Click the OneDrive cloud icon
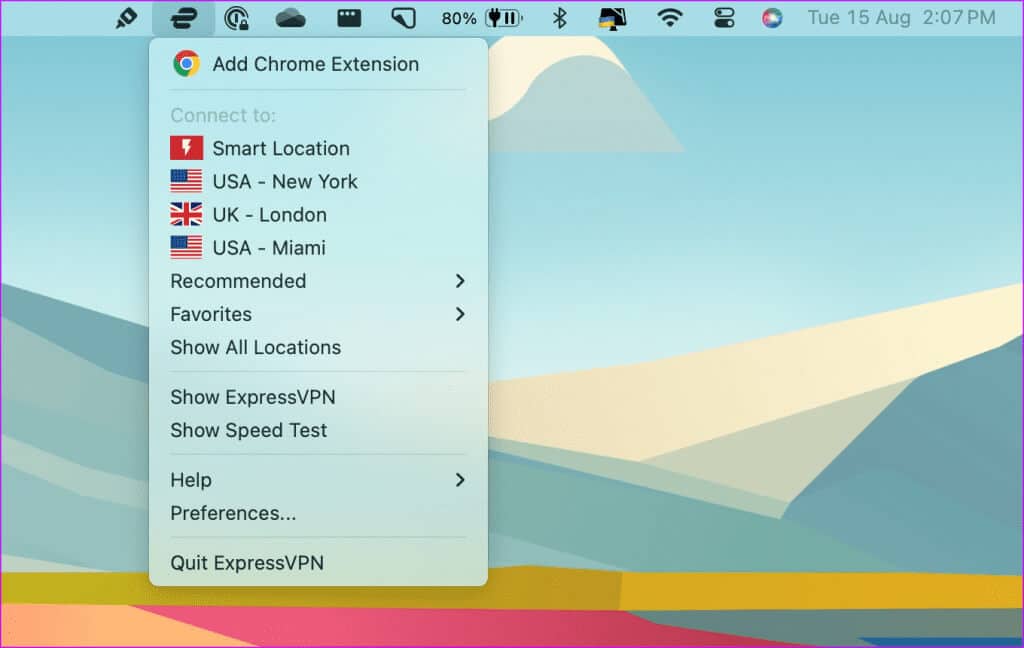The width and height of the screenshot is (1024, 648). click(290, 18)
